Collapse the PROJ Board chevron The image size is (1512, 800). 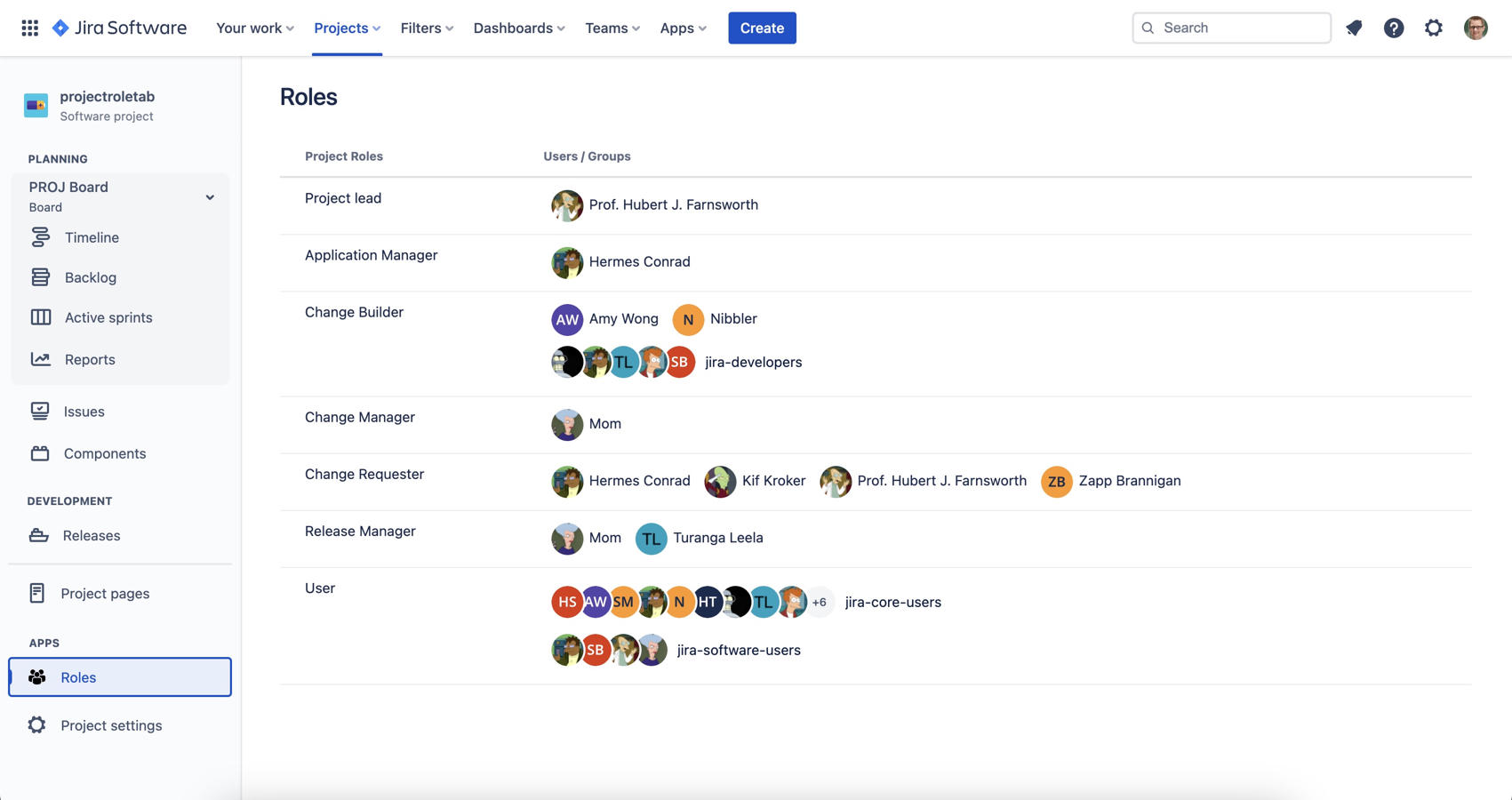[210, 197]
